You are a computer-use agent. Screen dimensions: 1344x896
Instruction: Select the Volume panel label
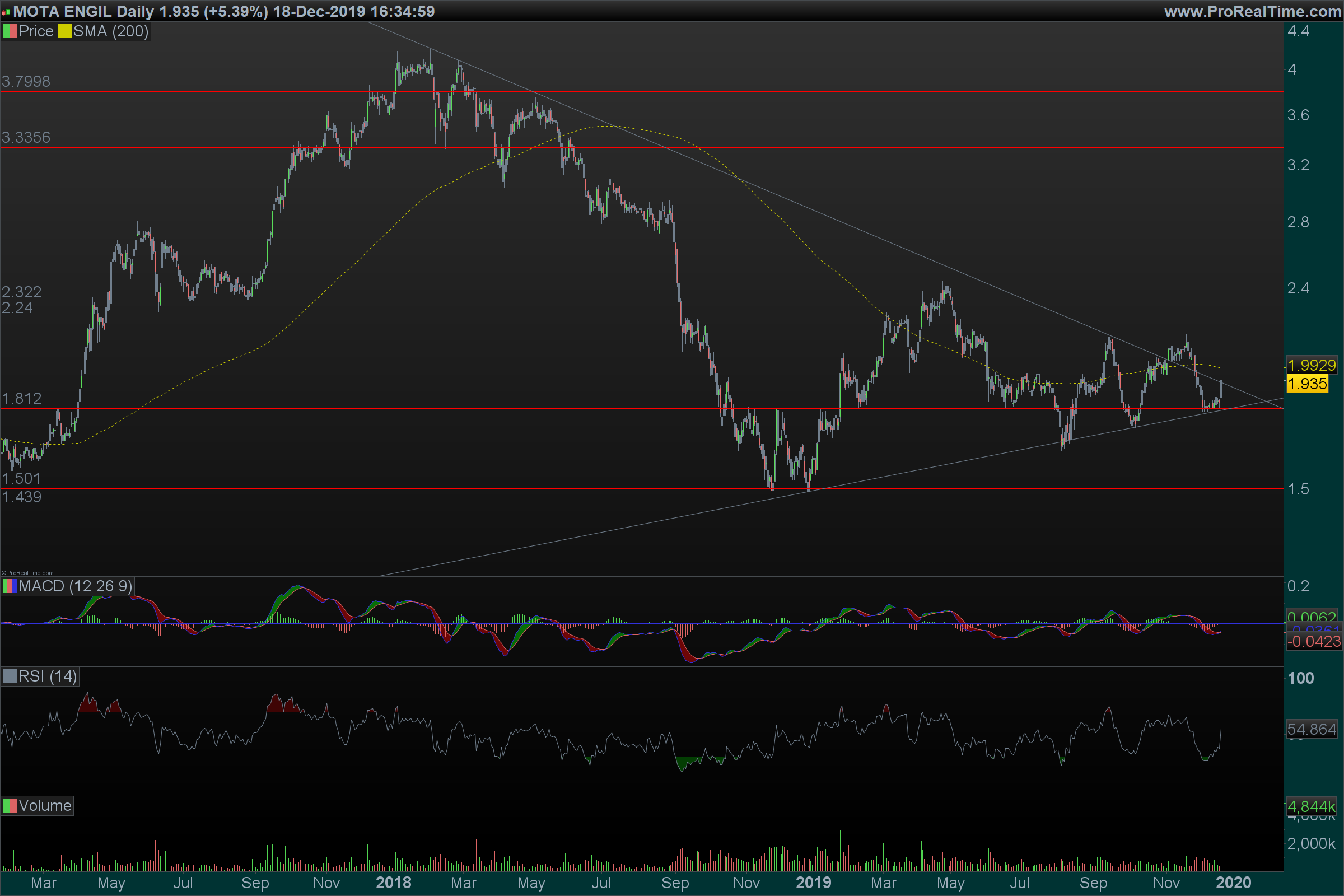tap(45, 806)
